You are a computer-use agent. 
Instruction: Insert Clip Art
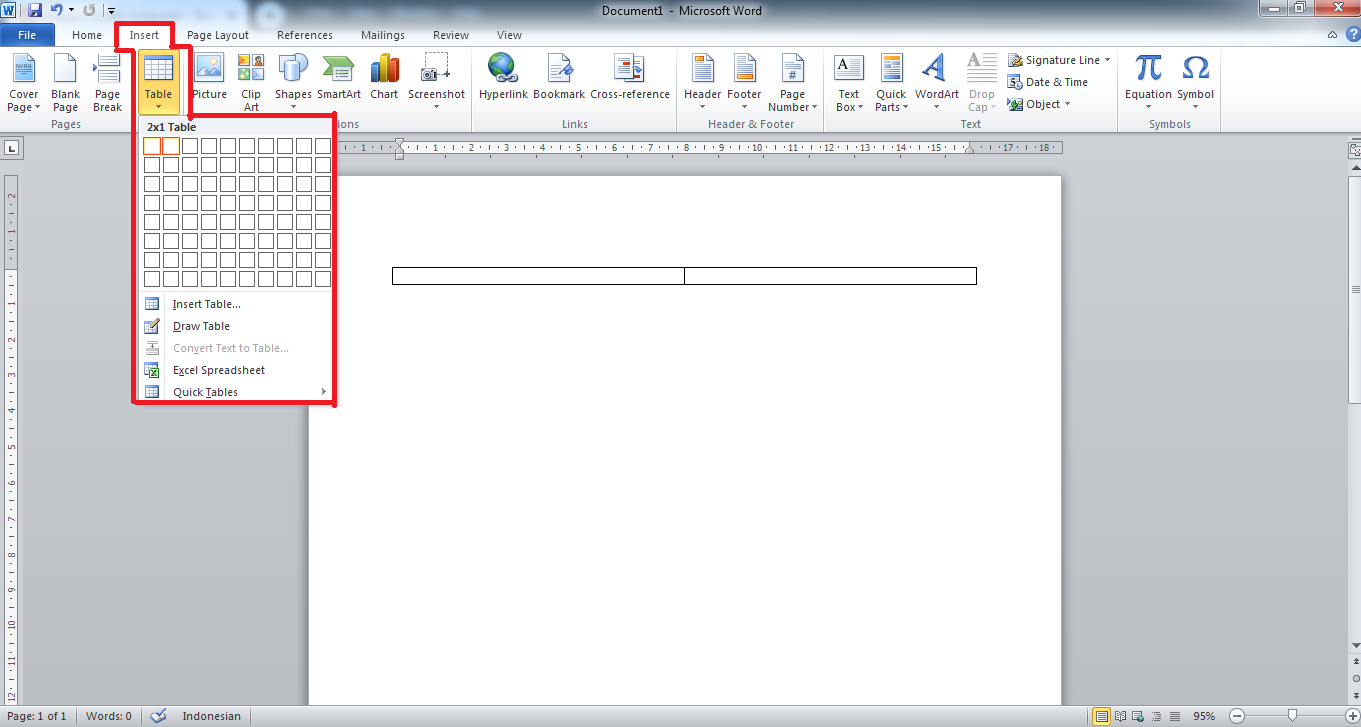coord(251,80)
